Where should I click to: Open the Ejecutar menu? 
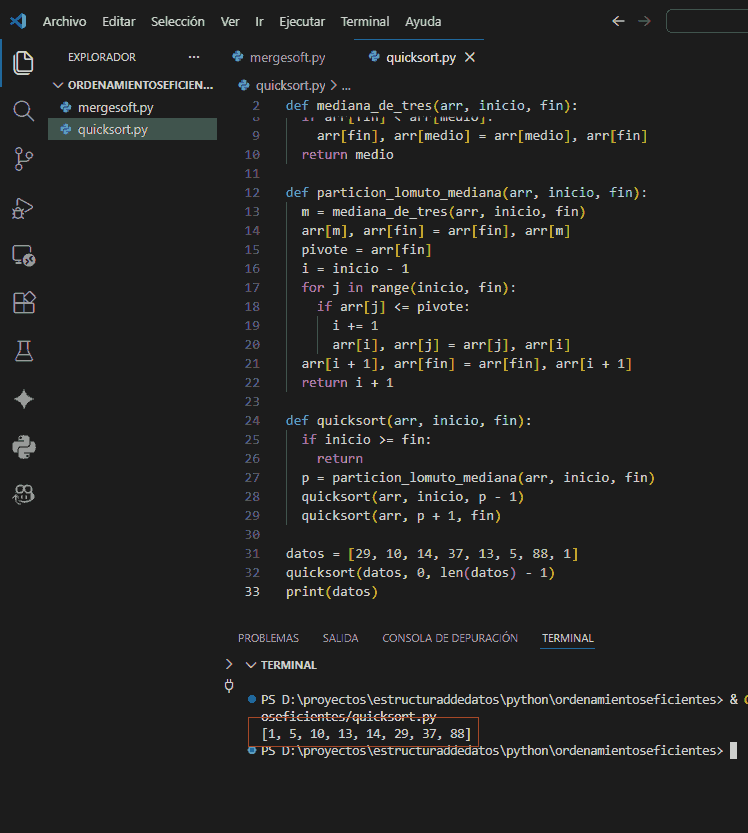302,21
